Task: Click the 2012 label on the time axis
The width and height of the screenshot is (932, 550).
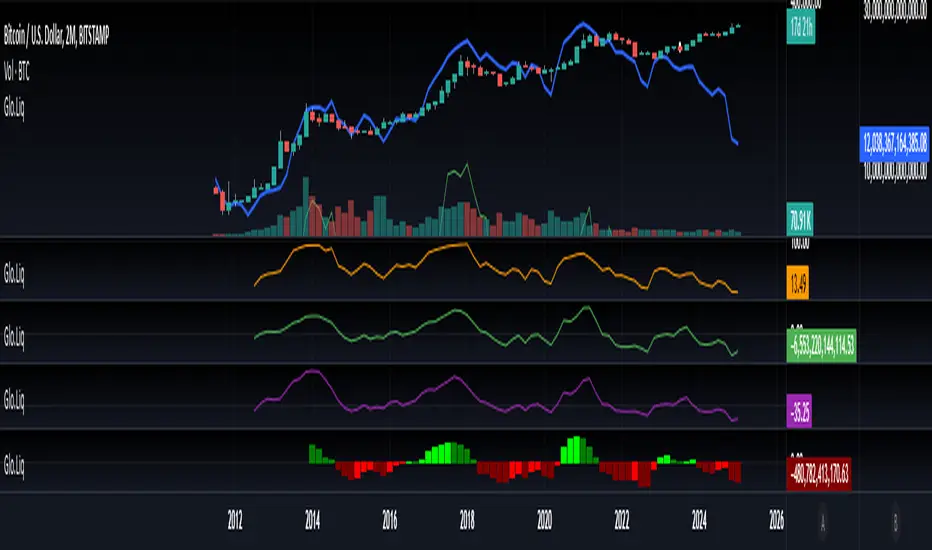Action: point(235,521)
